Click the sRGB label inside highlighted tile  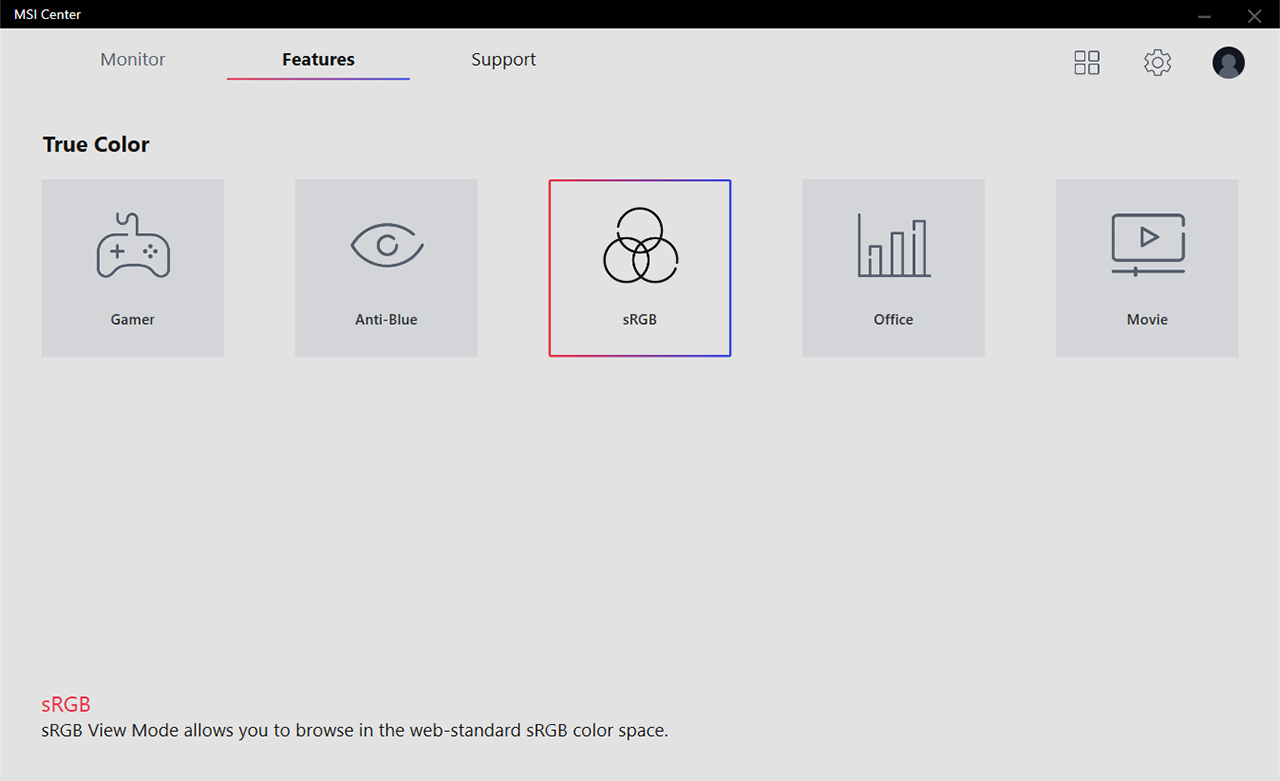(x=640, y=320)
